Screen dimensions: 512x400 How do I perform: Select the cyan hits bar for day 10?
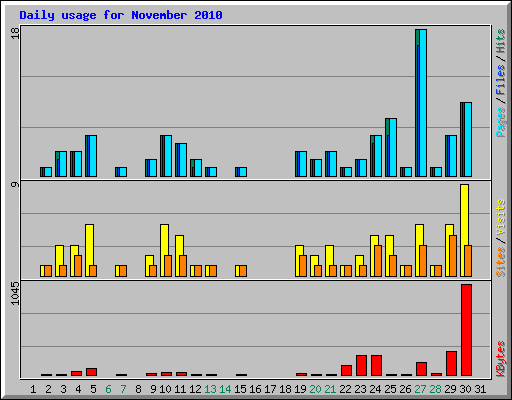(168, 156)
